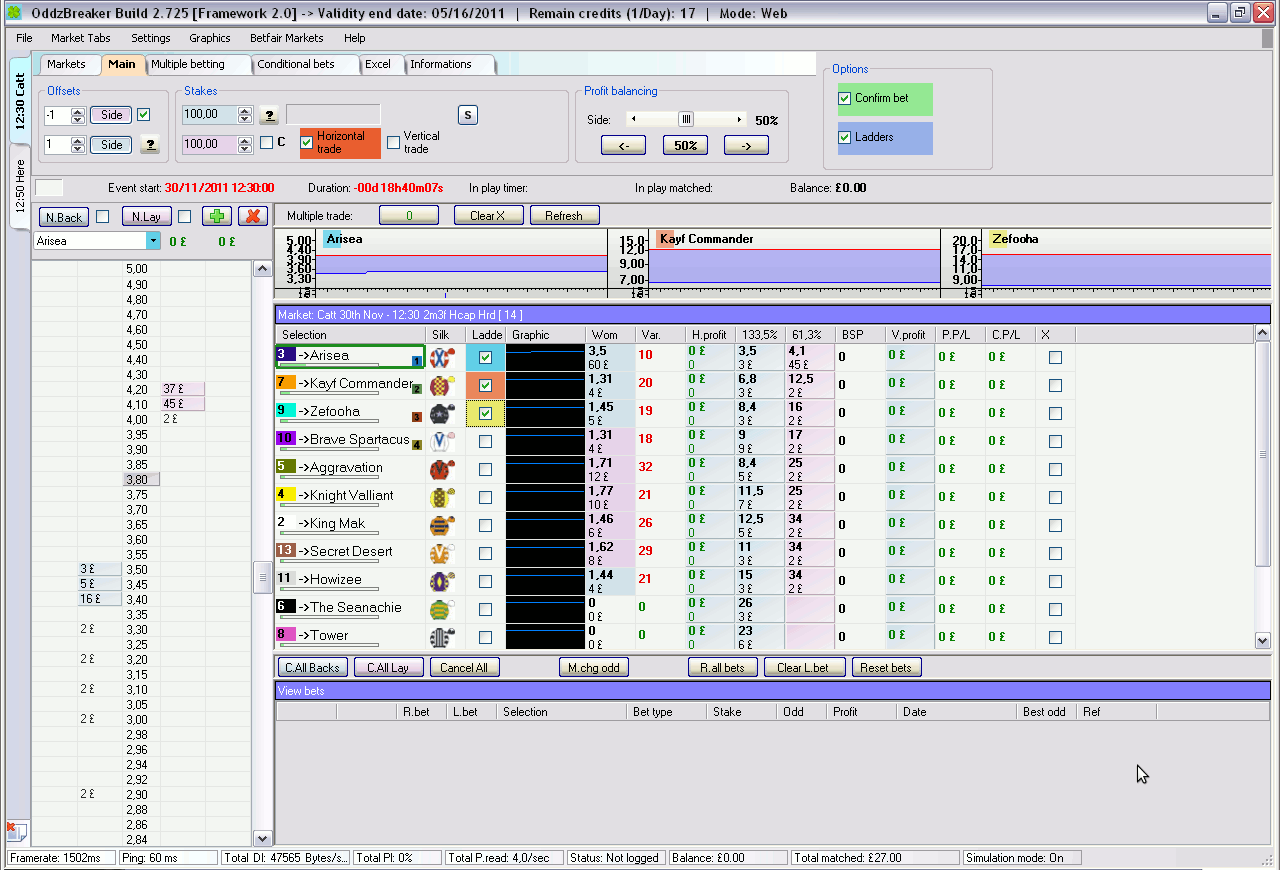This screenshot has width=1280, height=870.
Task: Click the question mark beside top stake
Action: 268,115
